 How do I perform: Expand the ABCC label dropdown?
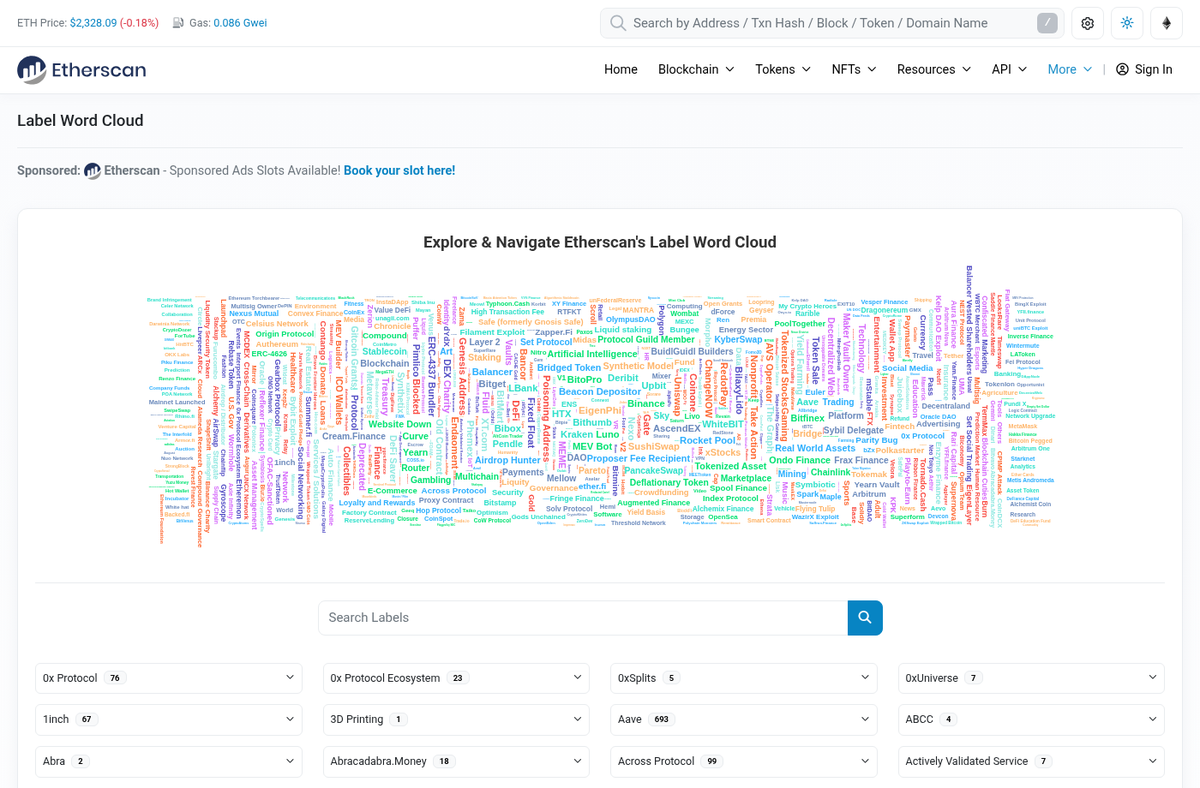1031,720
